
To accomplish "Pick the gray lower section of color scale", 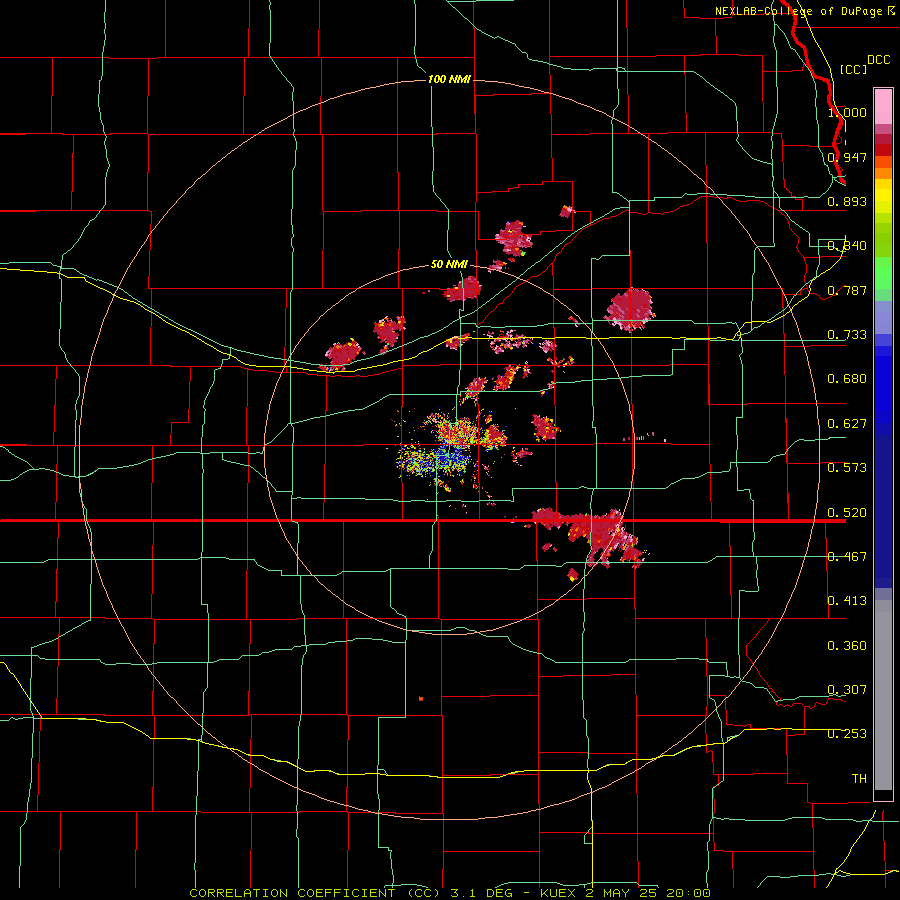I will [x=883, y=695].
